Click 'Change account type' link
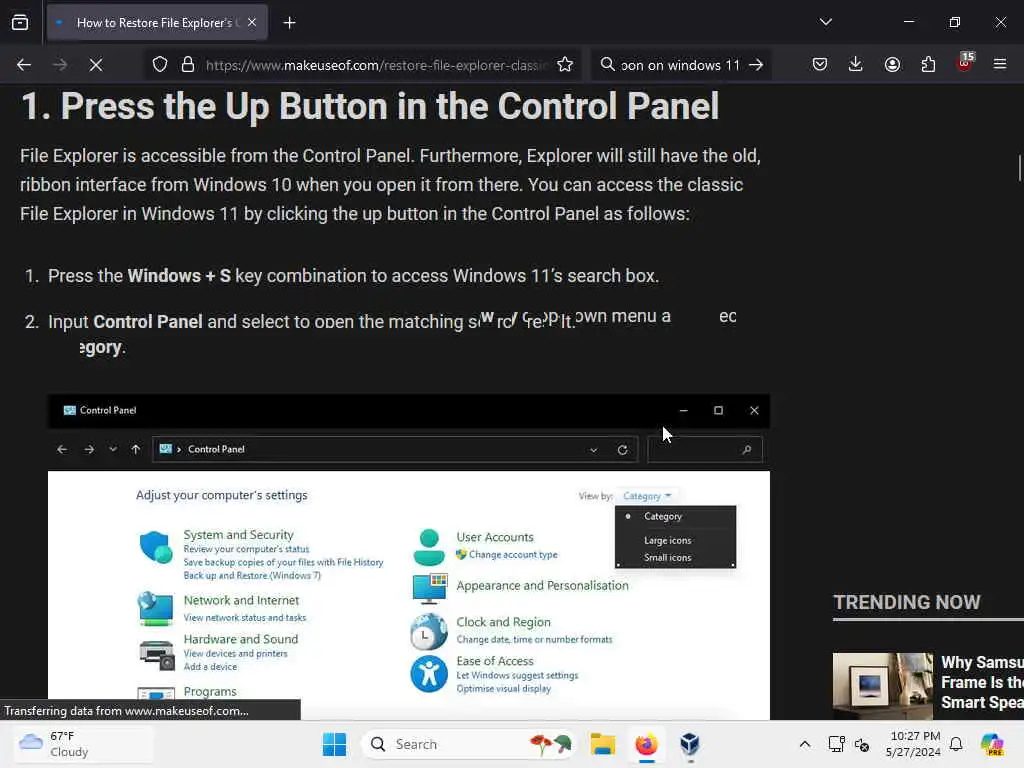The height and width of the screenshot is (768, 1024). click(513, 554)
